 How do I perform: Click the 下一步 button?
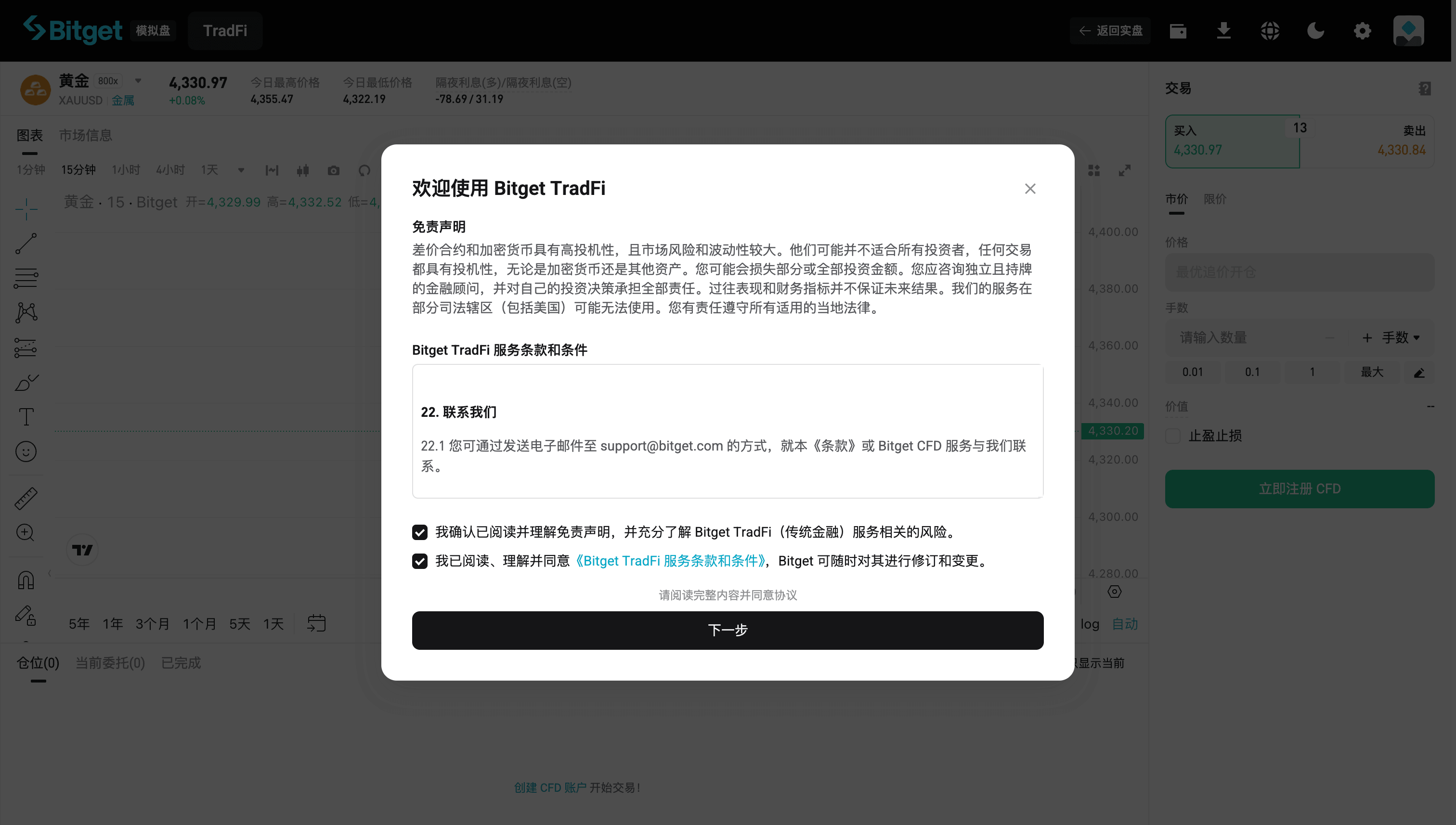tap(727, 630)
